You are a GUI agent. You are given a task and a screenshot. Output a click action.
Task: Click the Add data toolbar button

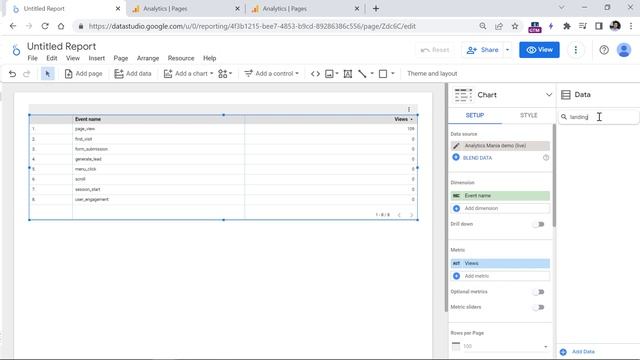[133, 74]
